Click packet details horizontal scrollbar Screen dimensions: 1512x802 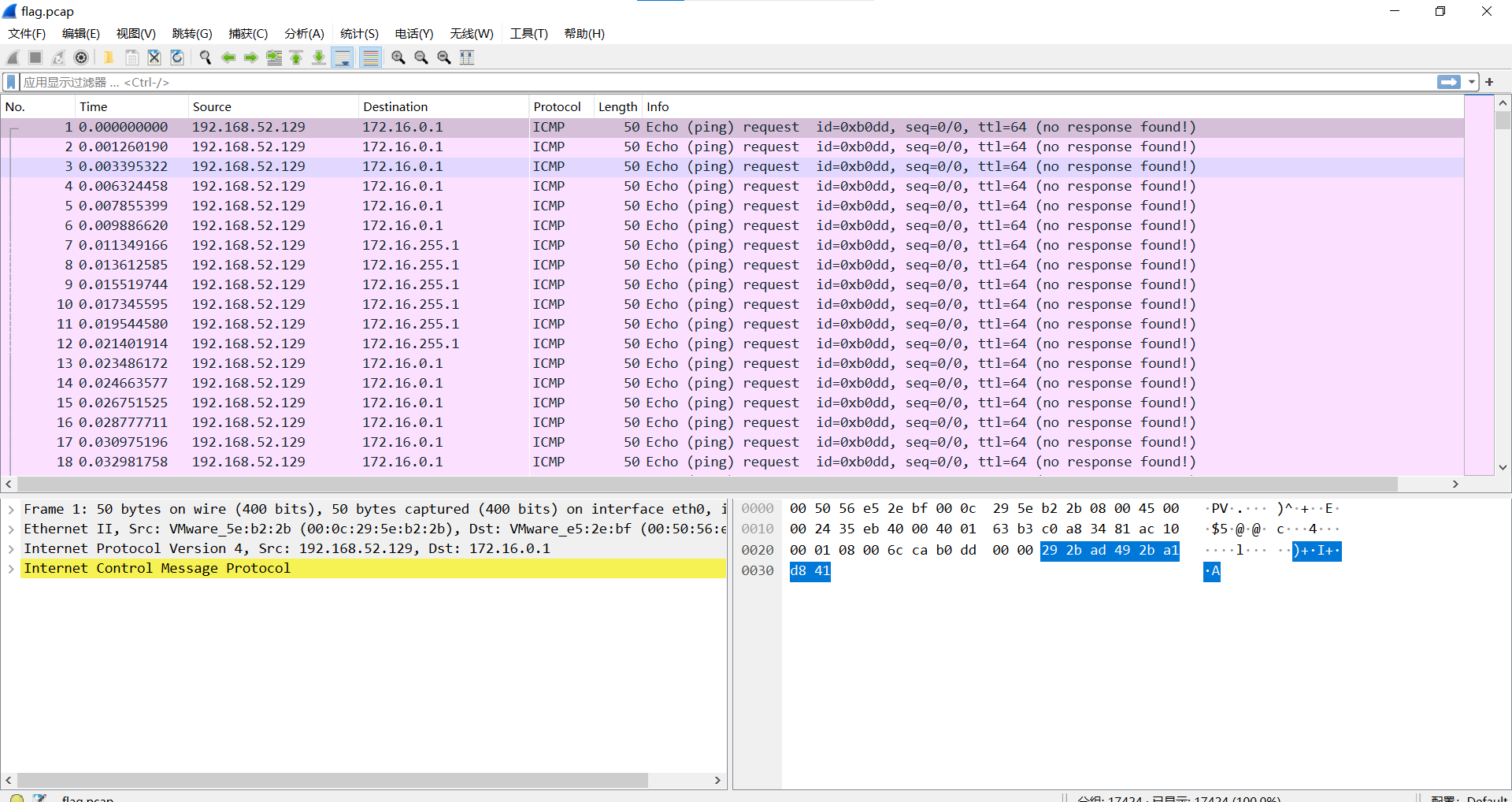click(x=332, y=780)
